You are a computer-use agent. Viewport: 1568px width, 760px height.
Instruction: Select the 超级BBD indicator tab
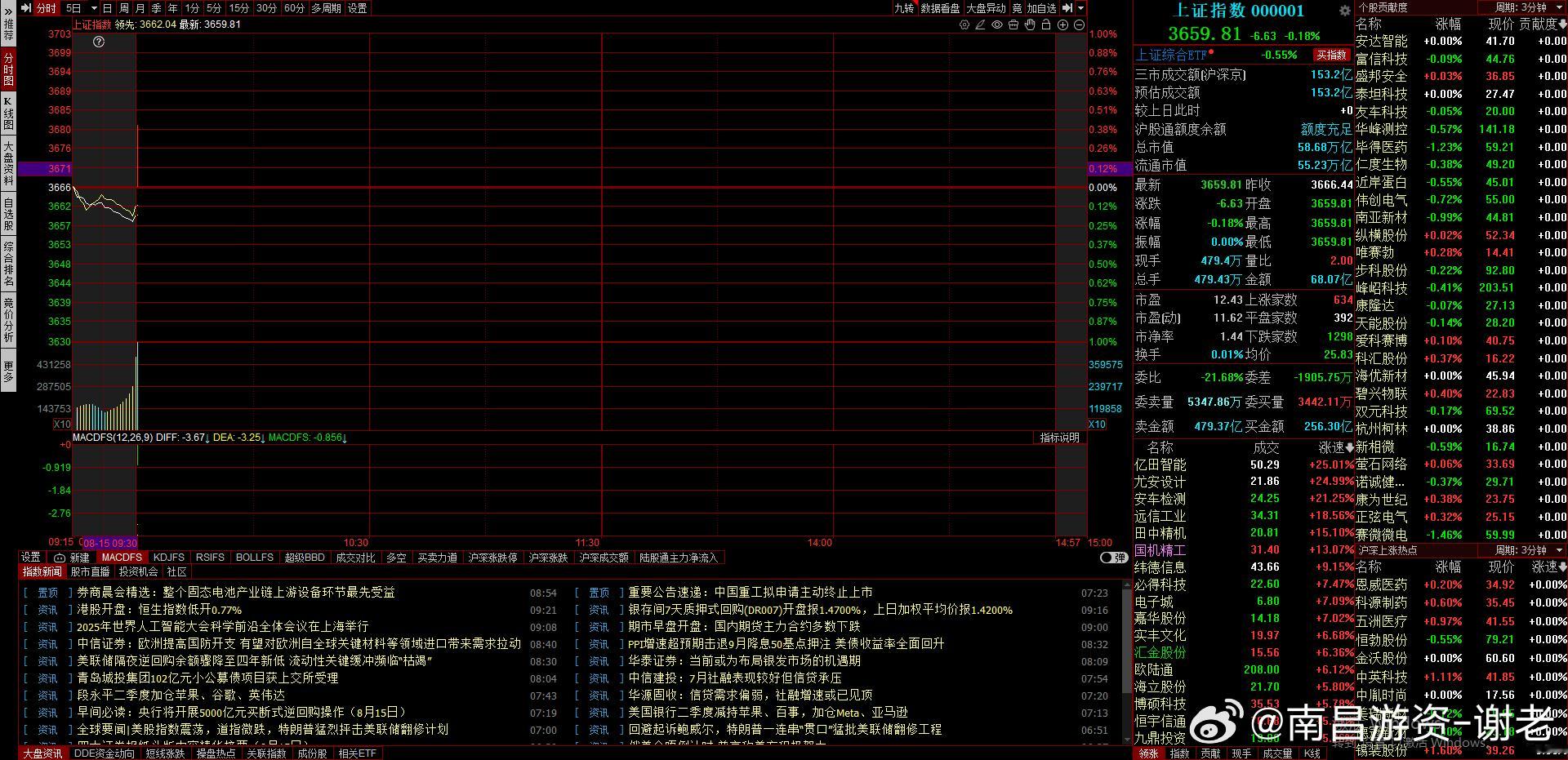click(305, 558)
